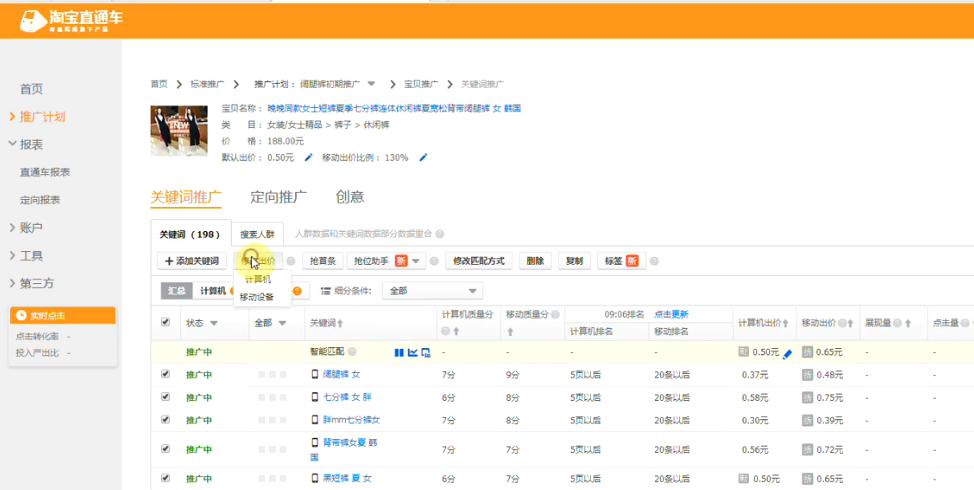The height and width of the screenshot is (490, 974).
Task: Click the 阔腿裤 女 keyword link
Action: pos(341,374)
